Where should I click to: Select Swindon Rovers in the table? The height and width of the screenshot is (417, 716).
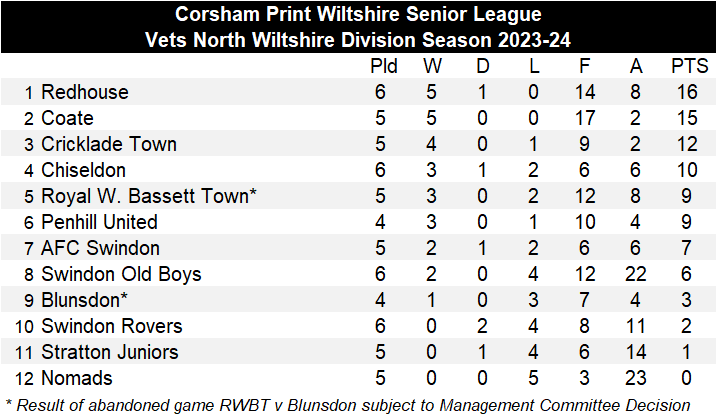tap(111, 326)
